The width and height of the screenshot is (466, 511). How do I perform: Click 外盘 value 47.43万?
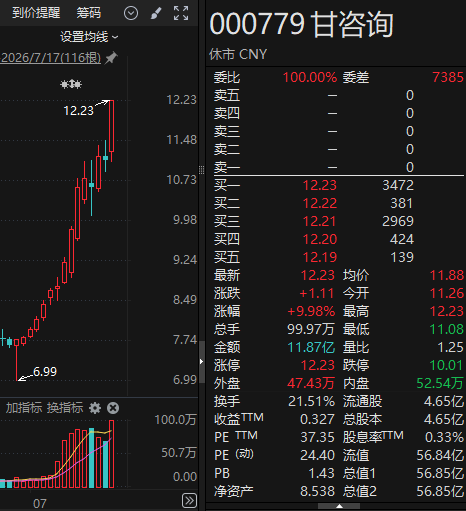coord(311,383)
